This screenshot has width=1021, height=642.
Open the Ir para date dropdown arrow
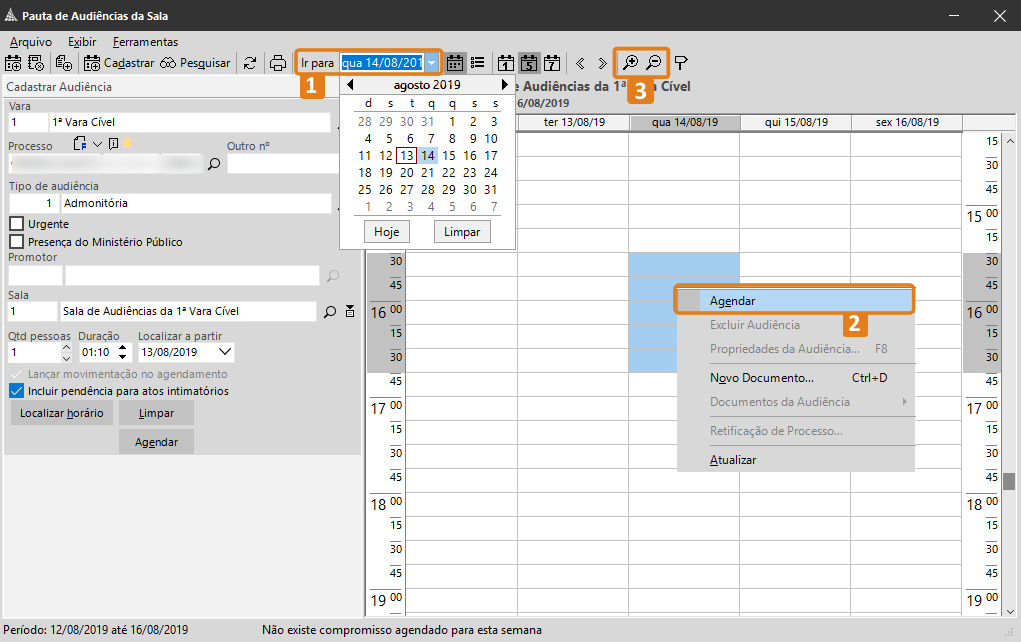tap(431, 63)
